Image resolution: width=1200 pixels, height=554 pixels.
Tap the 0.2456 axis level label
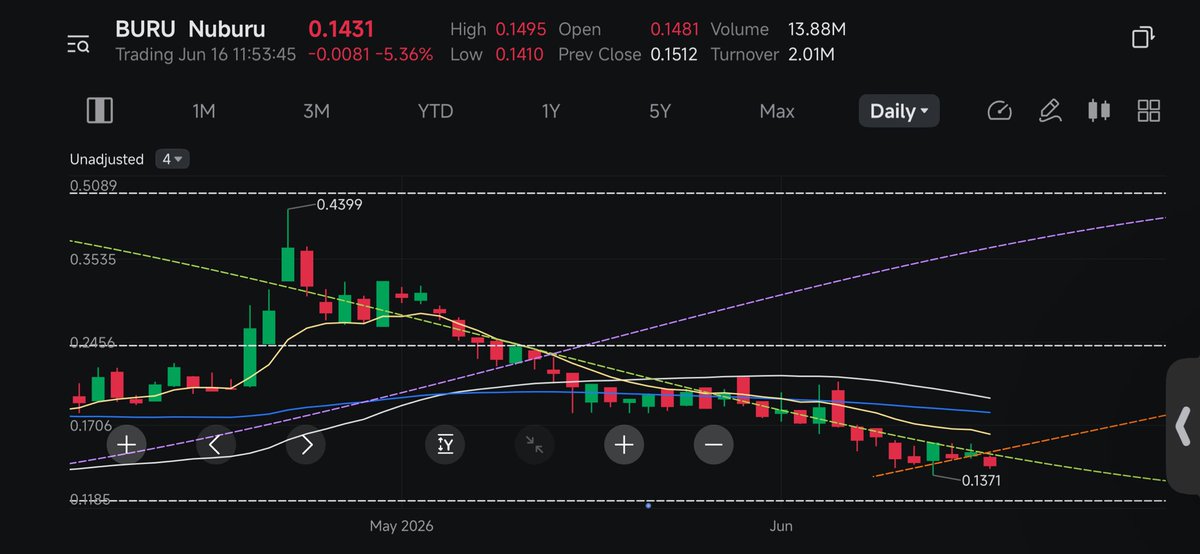click(x=93, y=342)
